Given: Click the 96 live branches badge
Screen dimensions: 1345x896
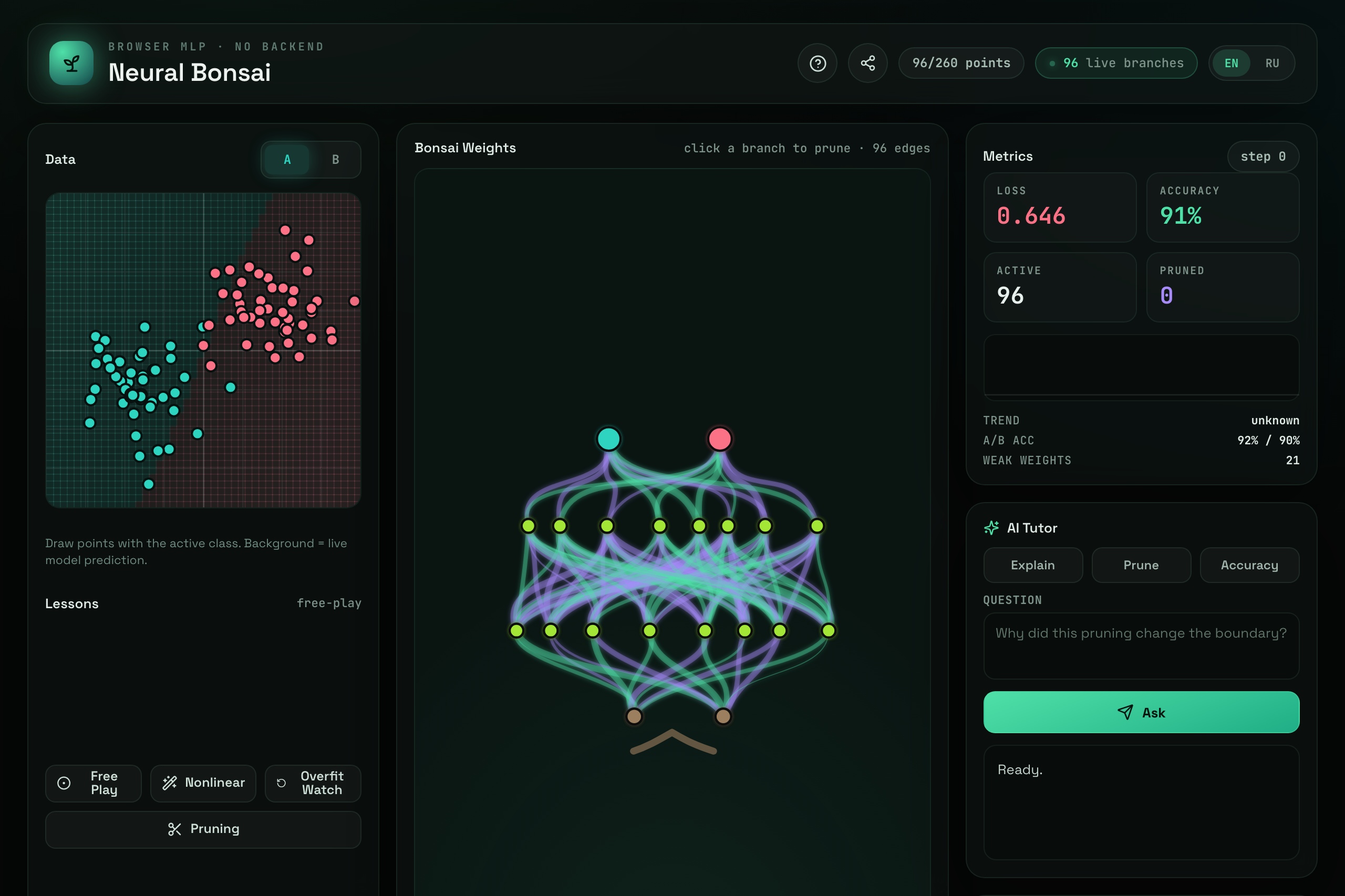Looking at the screenshot, I should tap(1116, 63).
